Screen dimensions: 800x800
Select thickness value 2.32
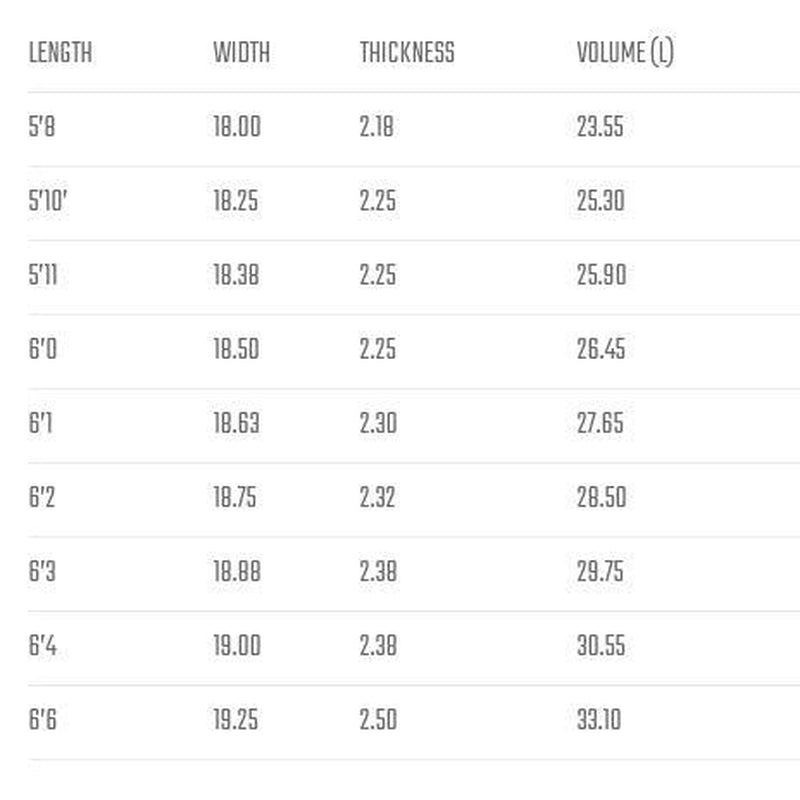tap(378, 497)
